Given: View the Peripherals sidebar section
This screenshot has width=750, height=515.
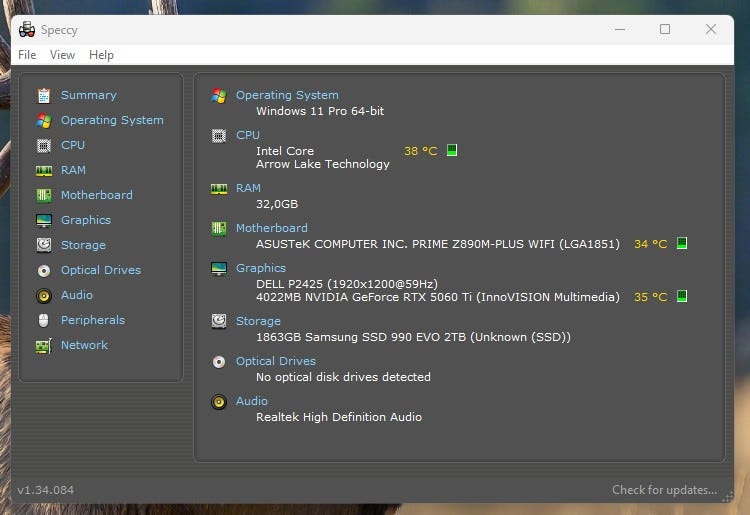Looking at the screenshot, I should pos(93,320).
